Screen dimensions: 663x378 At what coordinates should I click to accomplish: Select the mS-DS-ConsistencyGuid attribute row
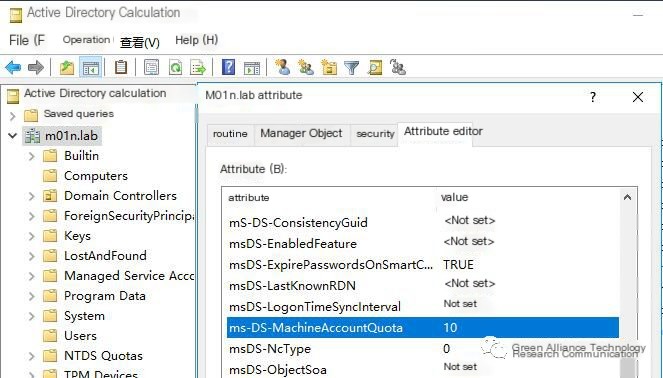click(423, 222)
